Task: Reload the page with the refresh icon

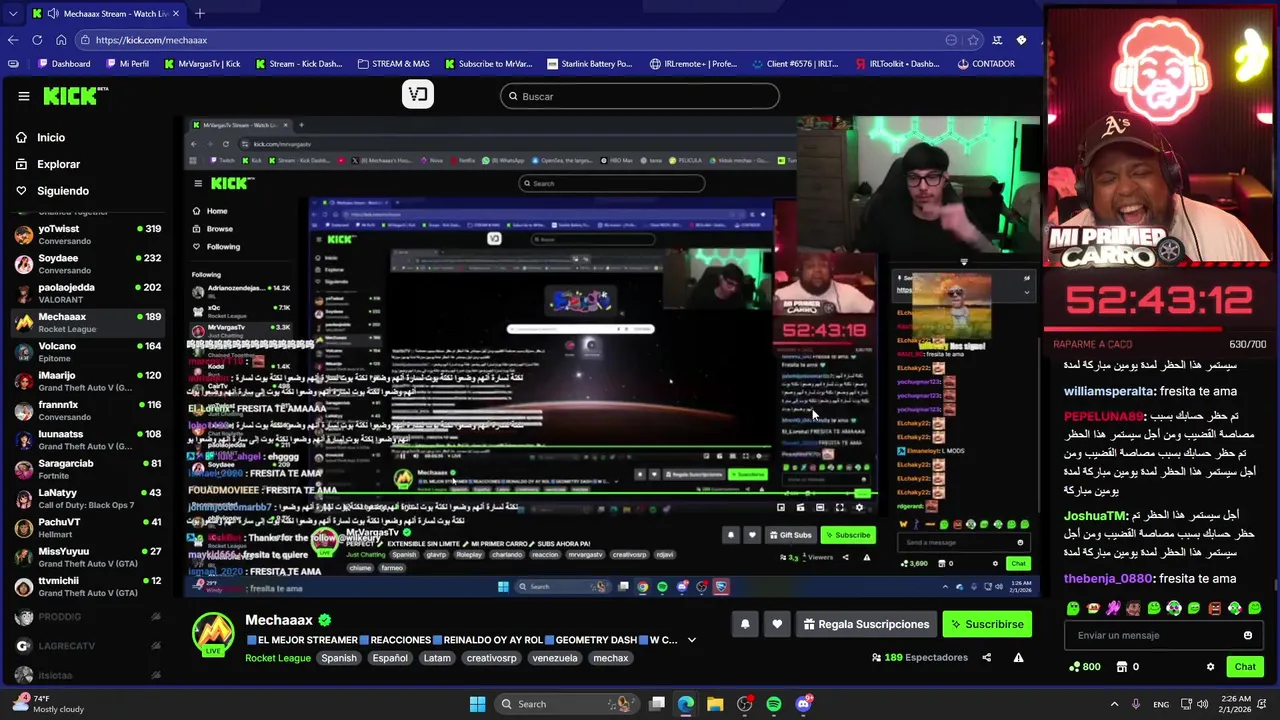Action: 37,40
